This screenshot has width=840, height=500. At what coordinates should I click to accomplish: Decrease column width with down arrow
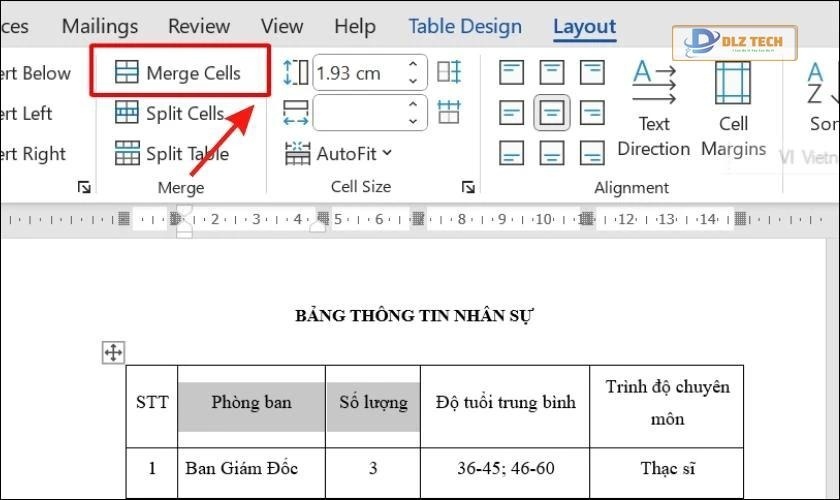click(x=412, y=121)
